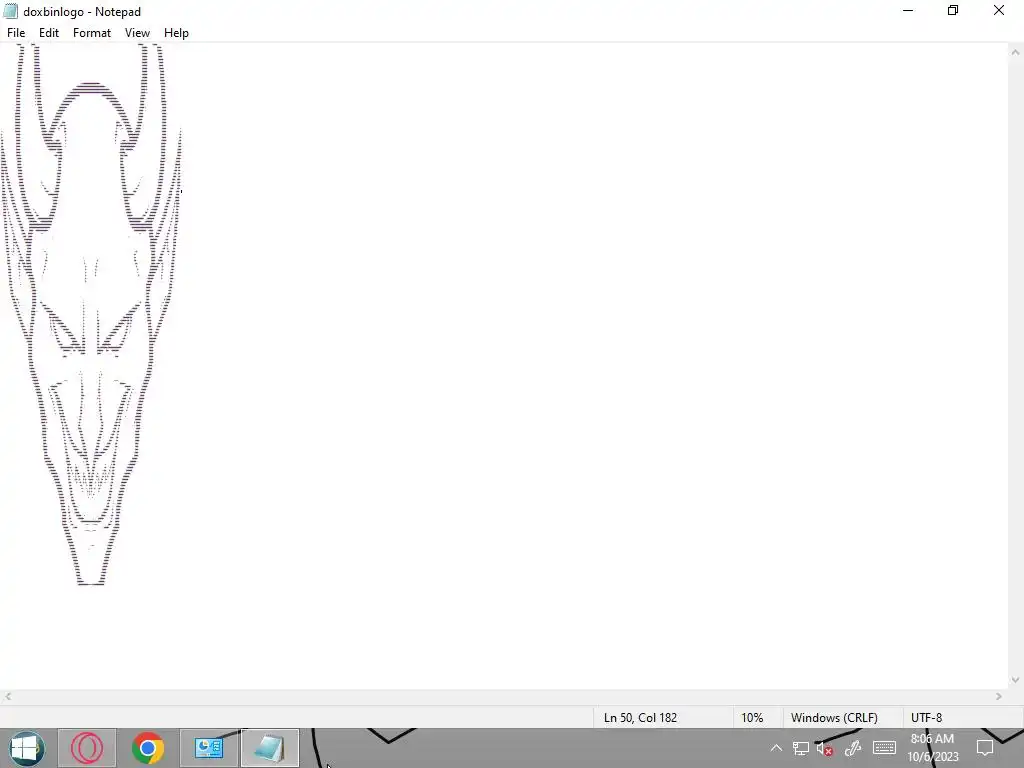Click the 10% zoom status entry
Screen dimensions: 1024x768
752,718
